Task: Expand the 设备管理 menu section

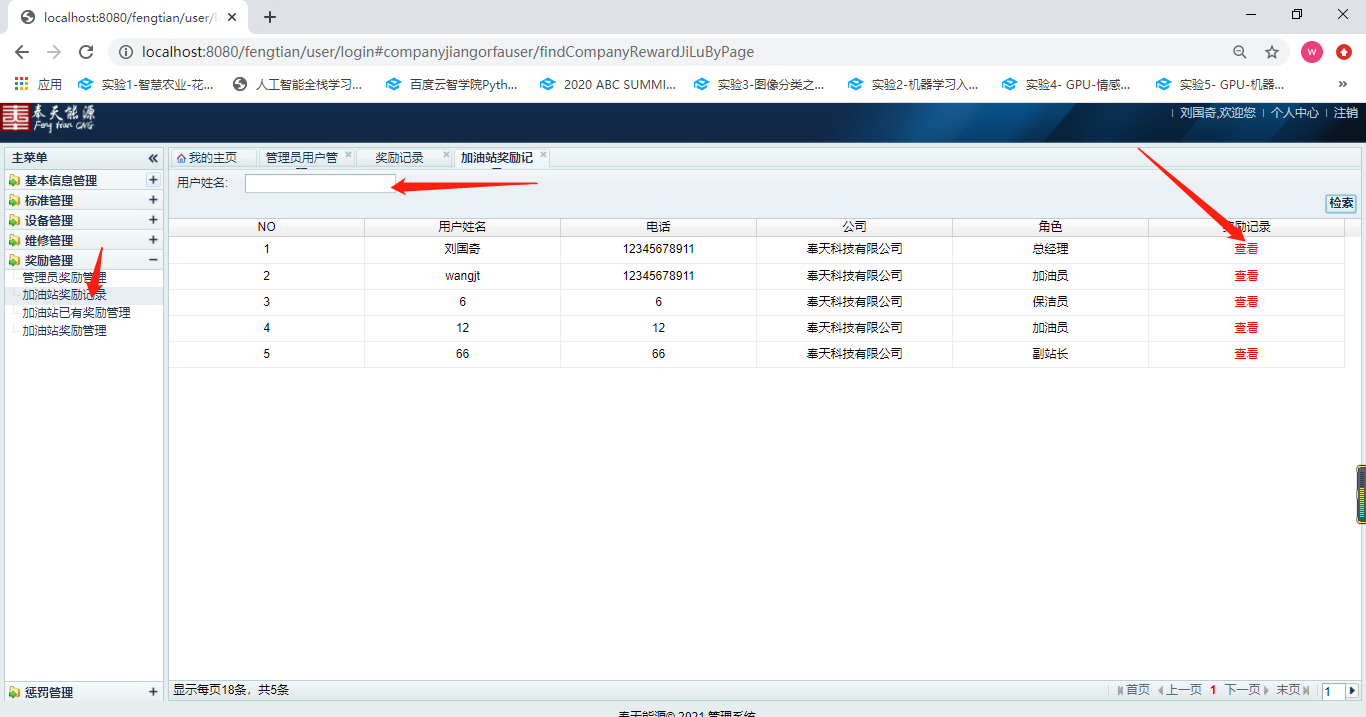Action: click(x=153, y=220)
